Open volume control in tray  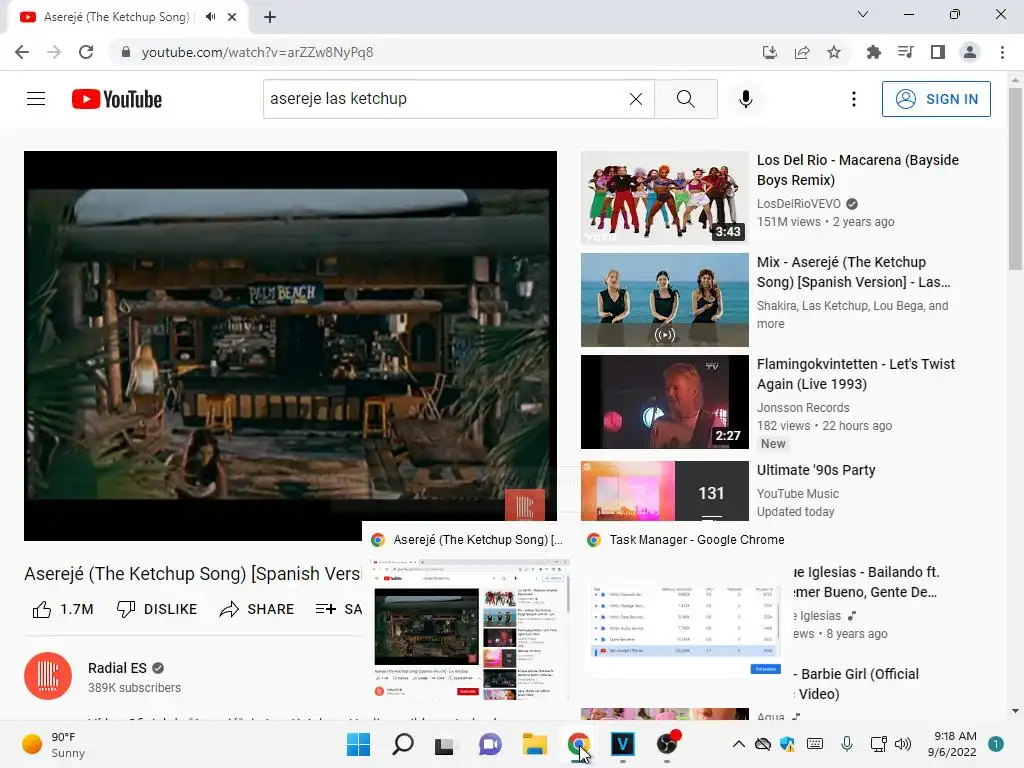903,744
